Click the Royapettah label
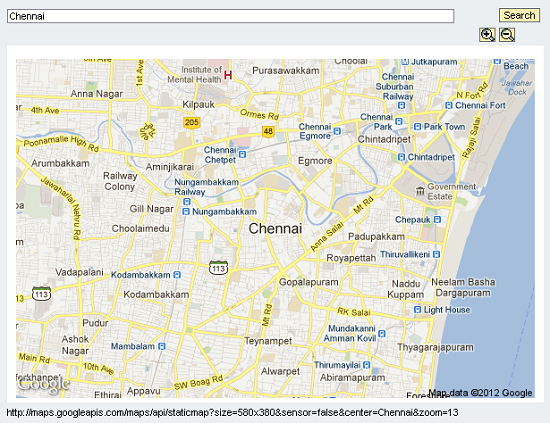The height and width of the screenshot is (423, 550). point(351,258)
